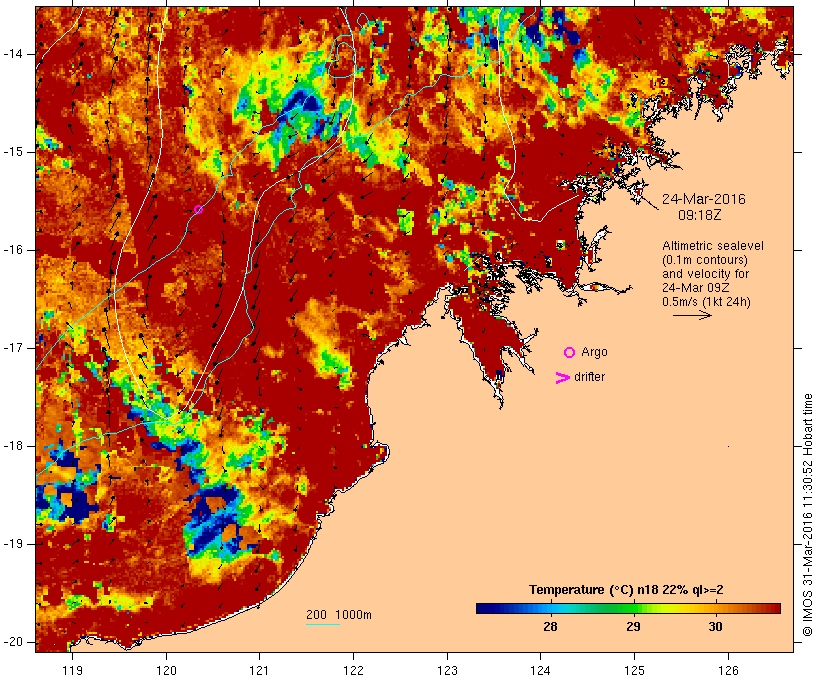Click the latitude axis label -18
This screenshot has height=680, width=820.
pos(13,446)
